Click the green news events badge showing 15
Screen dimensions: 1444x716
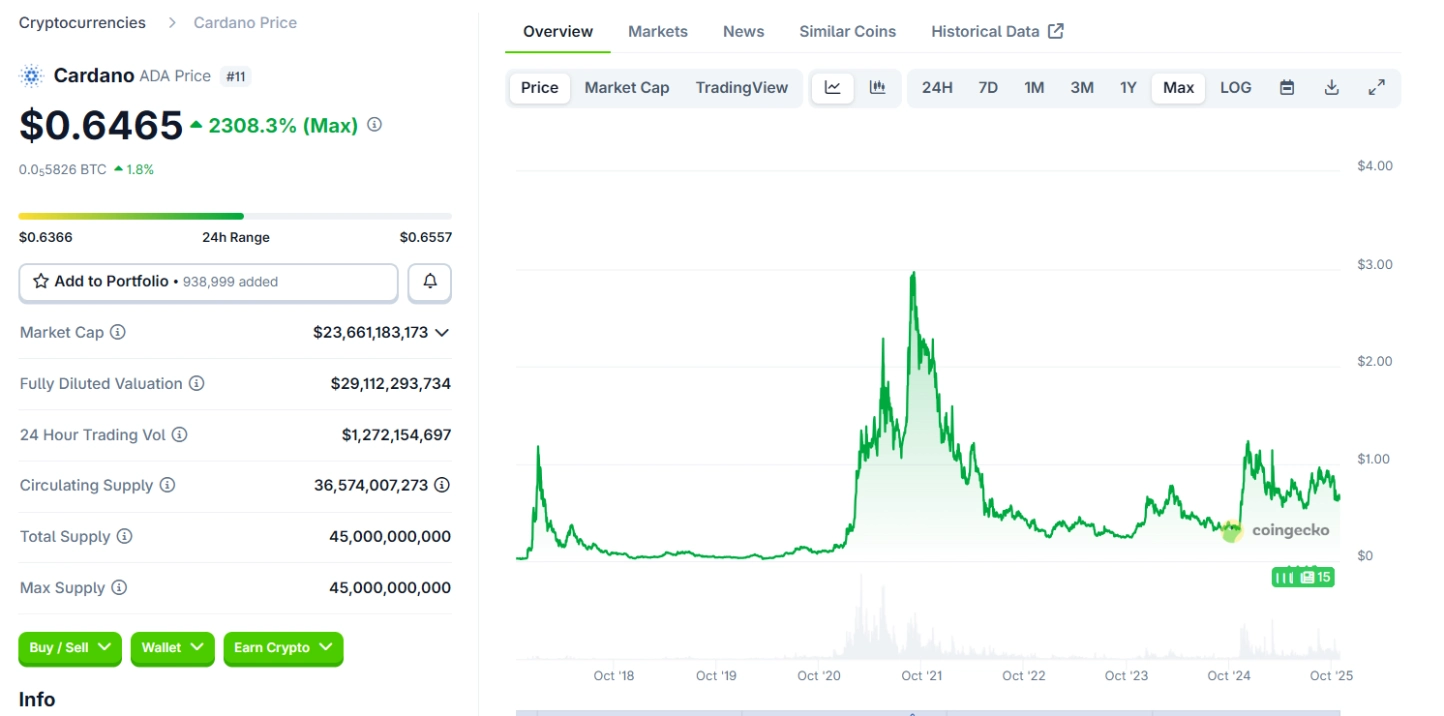[1303, 577]
